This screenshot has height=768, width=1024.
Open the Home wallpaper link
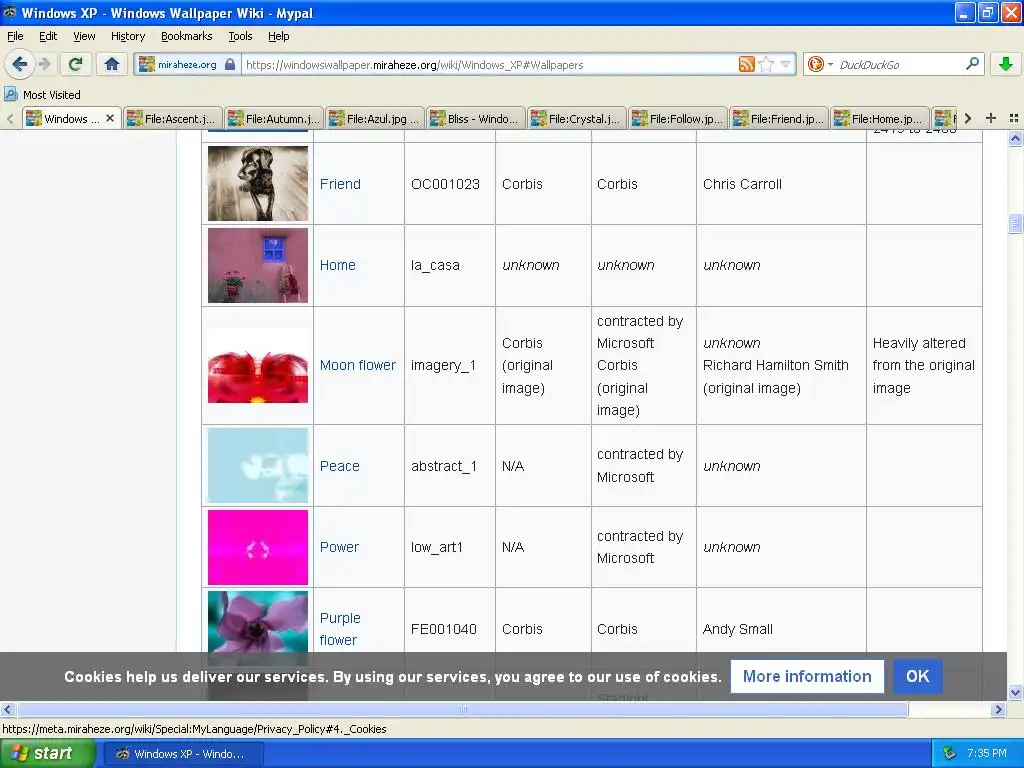[x=338, y=265]
